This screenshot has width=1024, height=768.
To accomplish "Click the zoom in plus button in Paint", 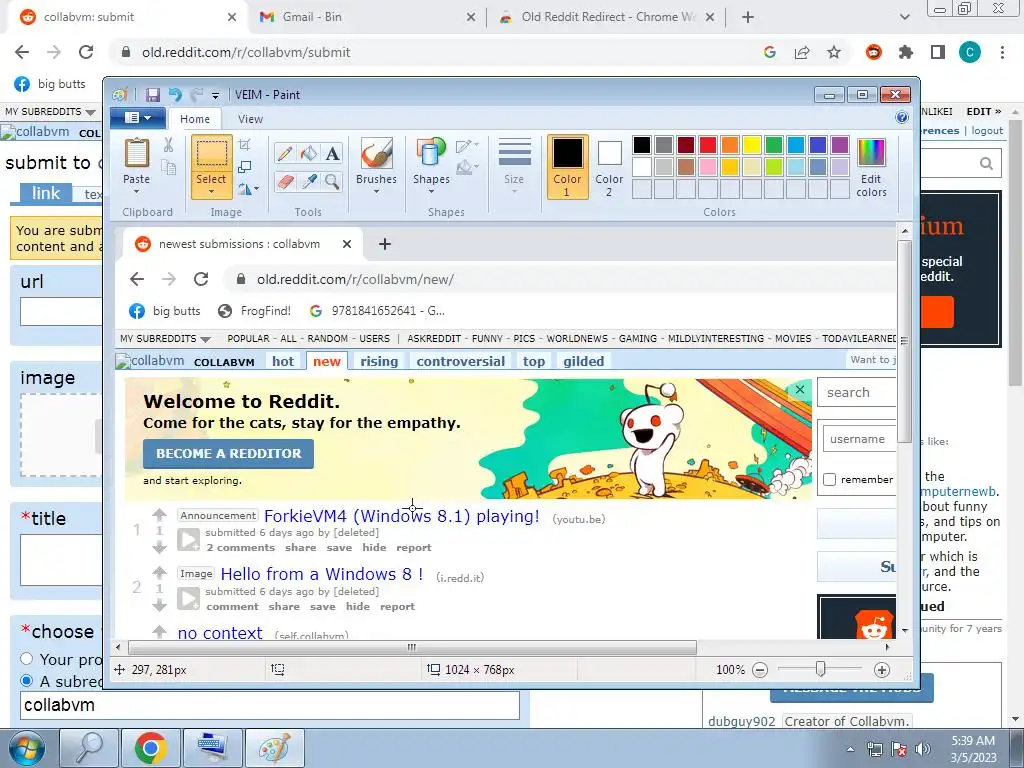I will coord(882,669).
